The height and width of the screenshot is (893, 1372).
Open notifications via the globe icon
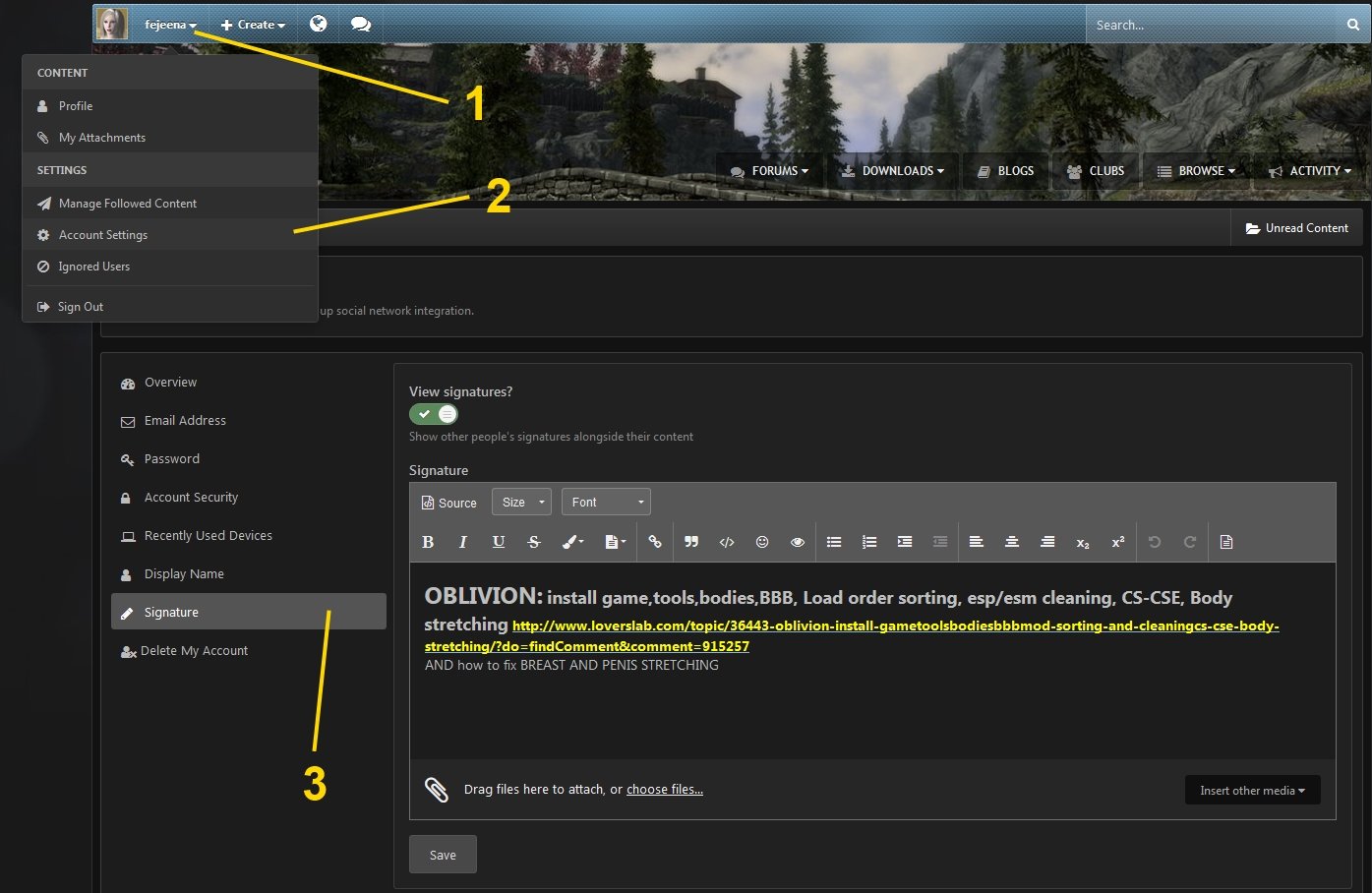click(x=319, y=24)
